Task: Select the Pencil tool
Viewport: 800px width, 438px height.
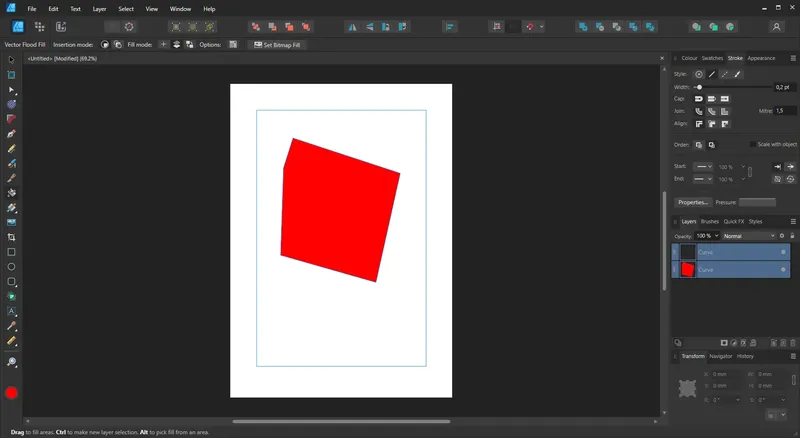Action: pos(11,149)
